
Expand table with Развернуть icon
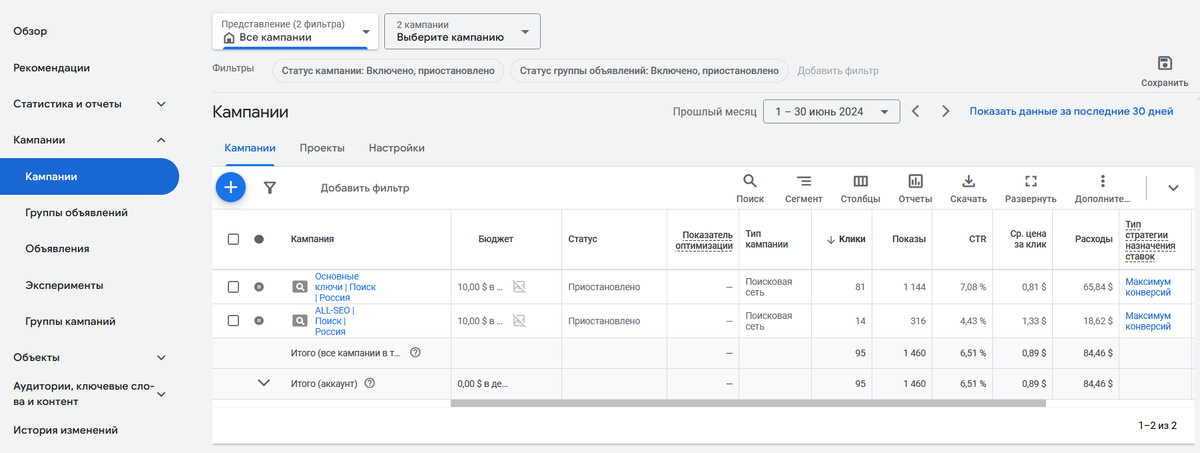click(1031, 187)
